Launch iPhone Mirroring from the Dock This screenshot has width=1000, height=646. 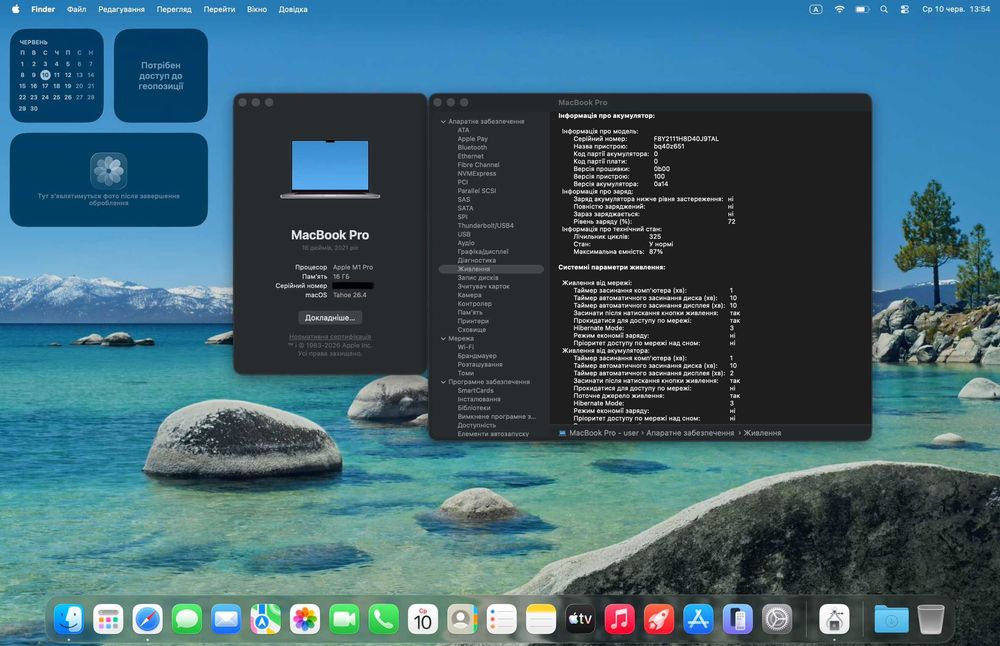coord(738,619)
